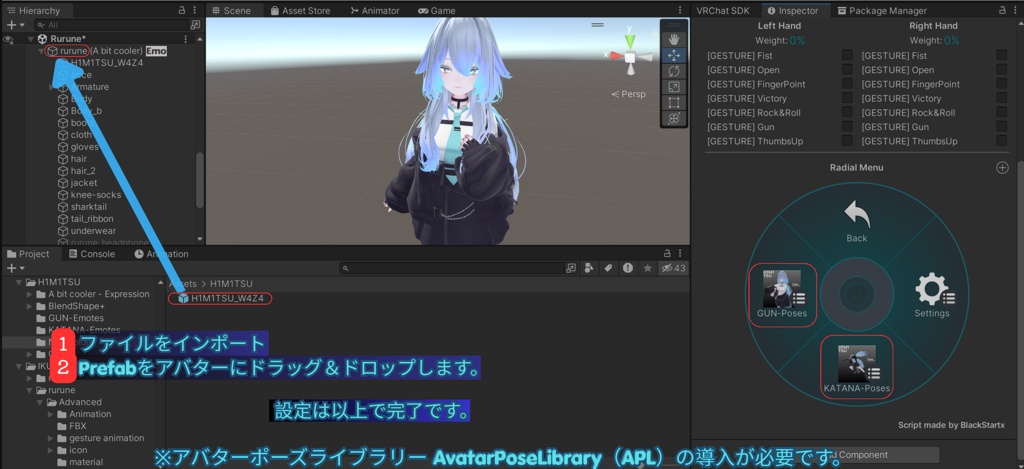Click the Project panel search field
1024x469 pixels.
453,268
